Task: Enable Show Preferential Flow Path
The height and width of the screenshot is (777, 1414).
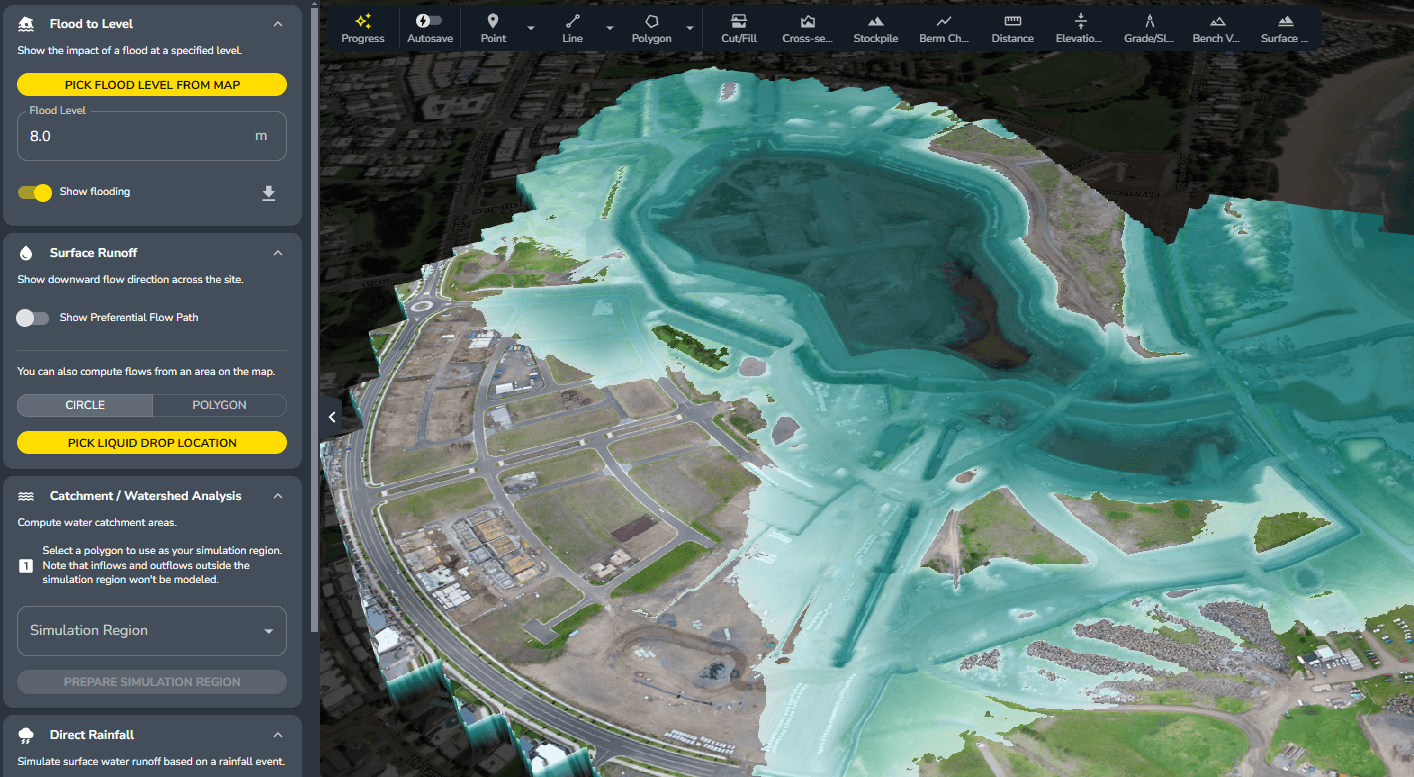Action: click(x=33, y=318)
